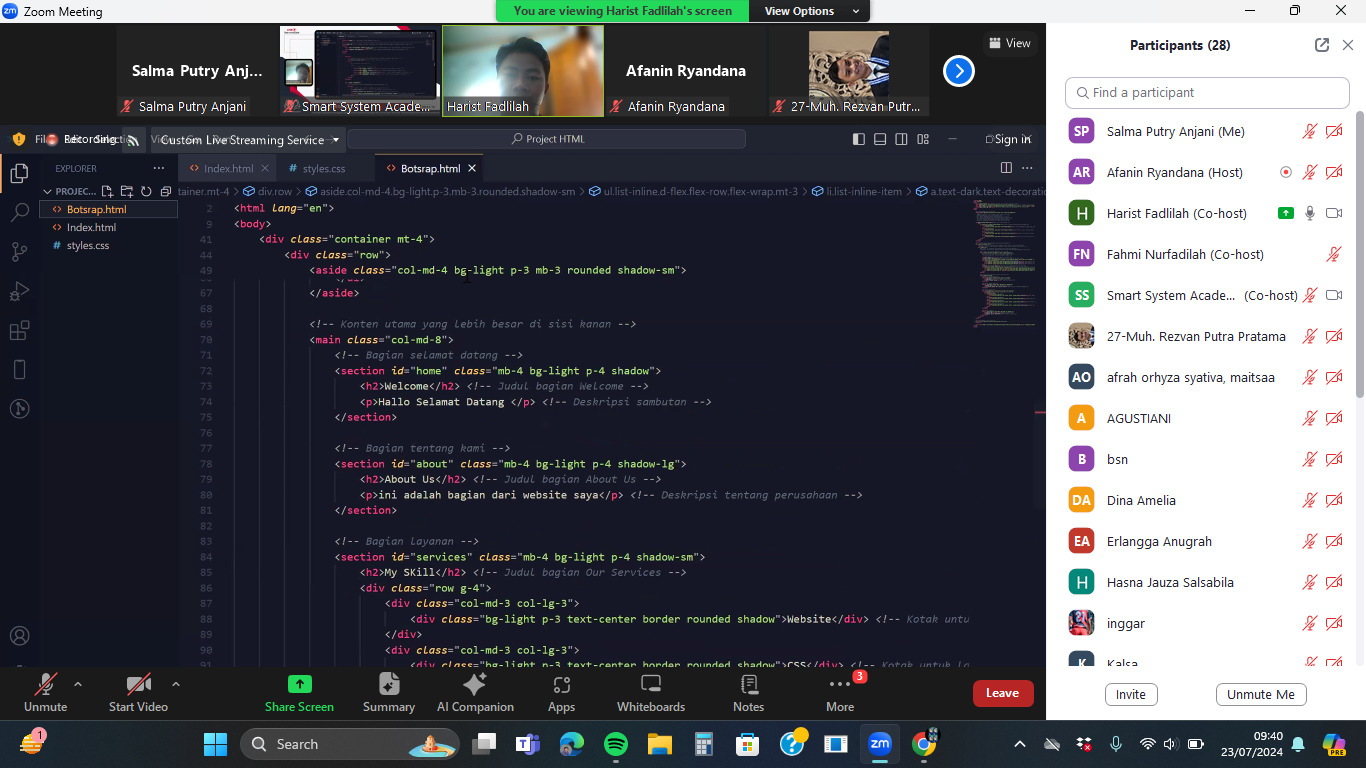Open styles.css in Explorer tree
The image size is (1366, 768).
point(88,245)
